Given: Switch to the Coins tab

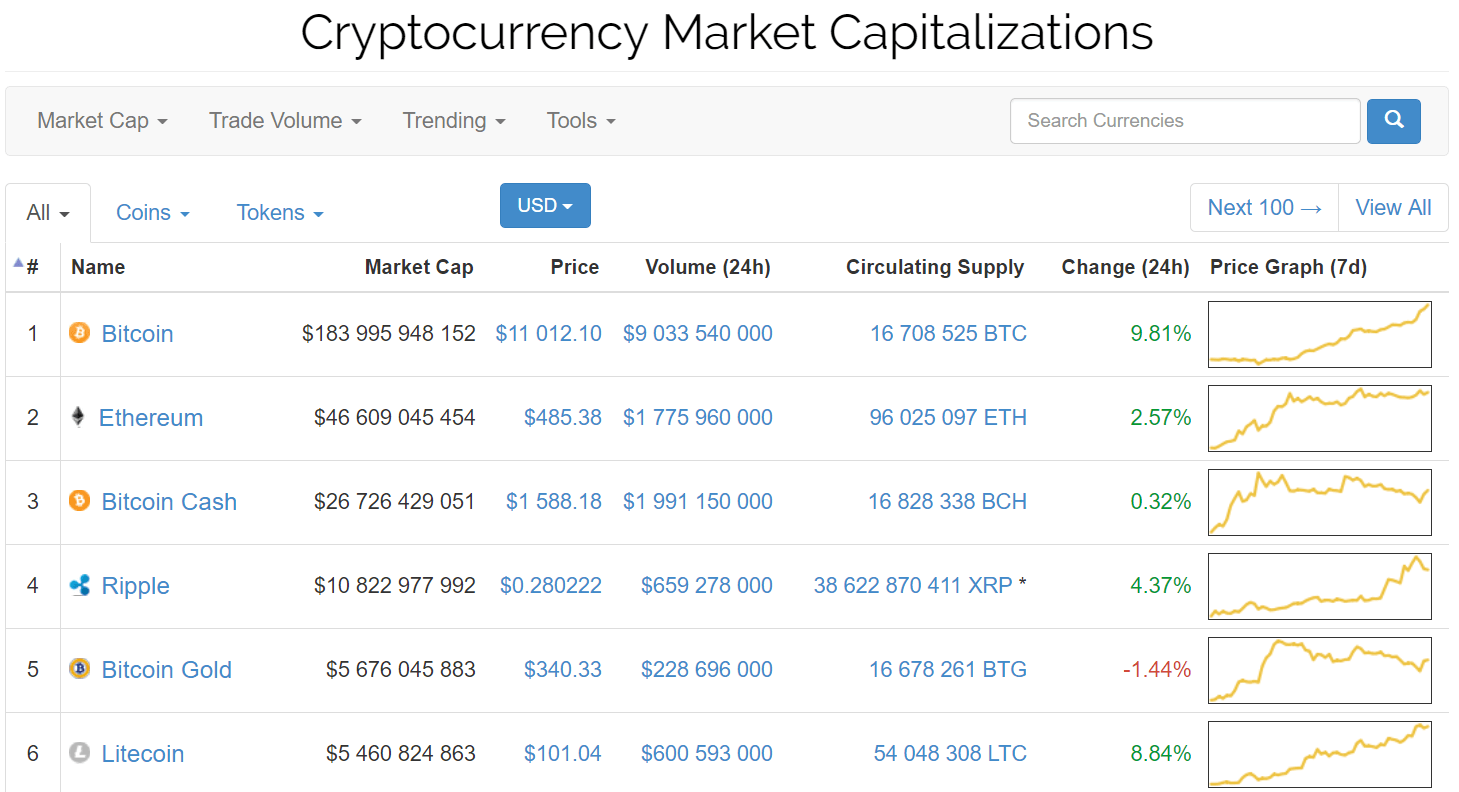Looking at the screenshot, I should (153, 213).
